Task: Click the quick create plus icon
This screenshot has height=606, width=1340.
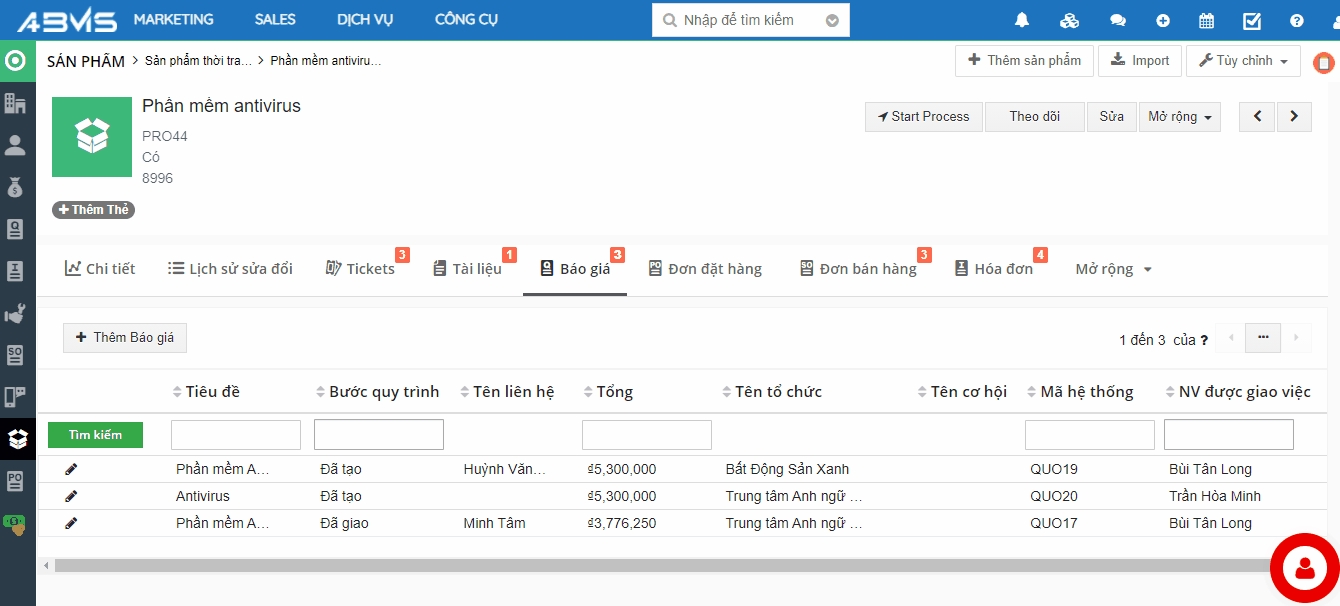Action: click(x=1162, y=20)
